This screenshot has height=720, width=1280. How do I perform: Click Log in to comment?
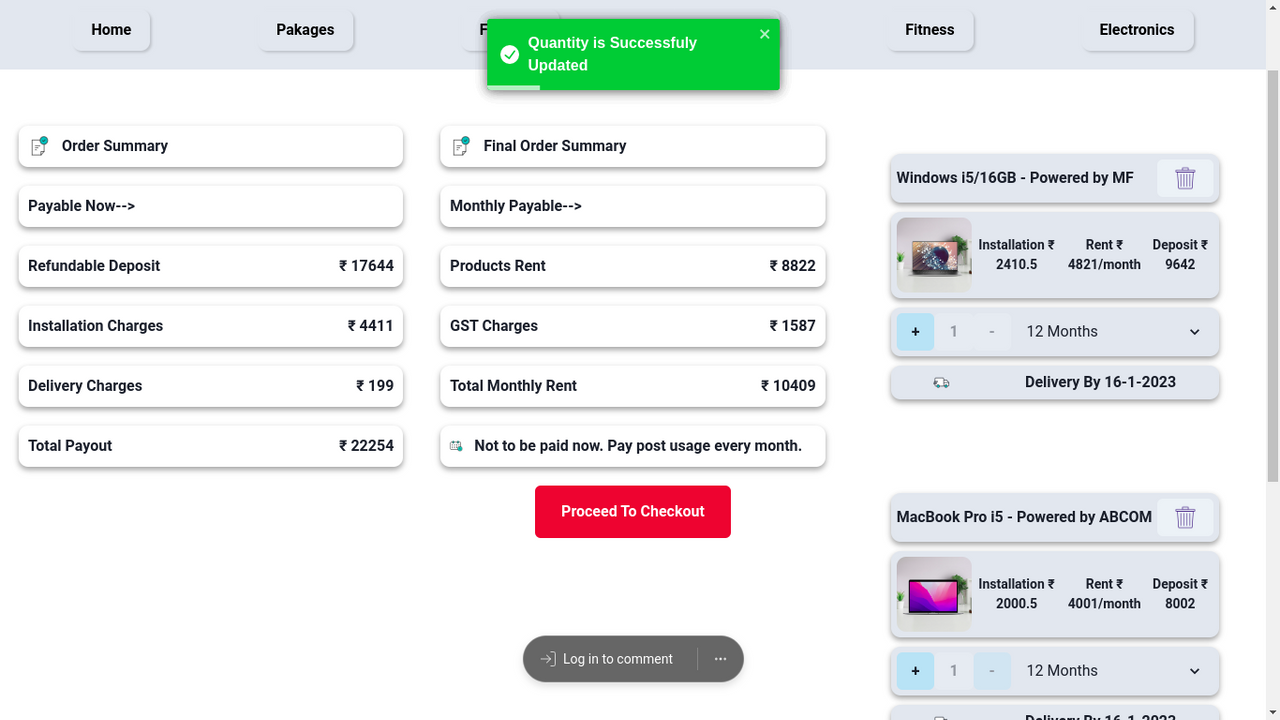[x=617, y=658]
